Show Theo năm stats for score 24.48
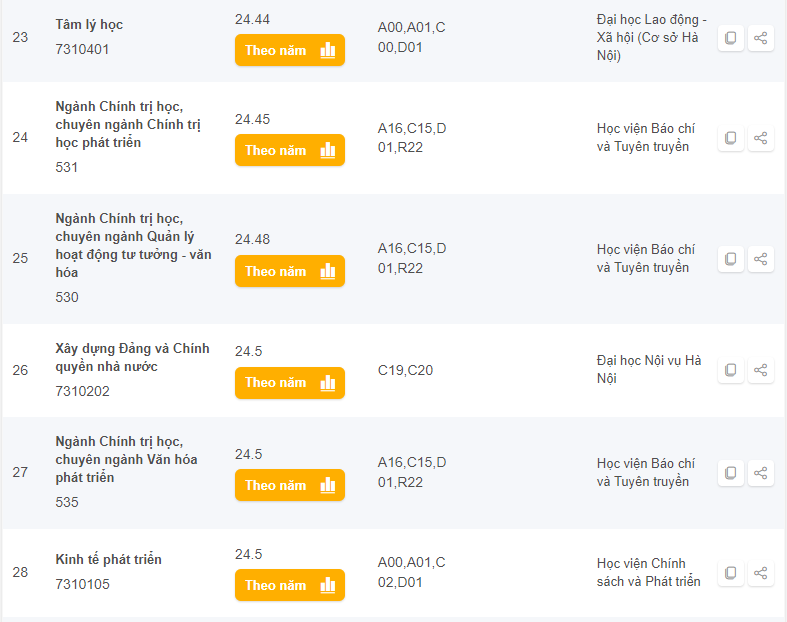Viewport: 787px width, 622px height. [290, 271]
